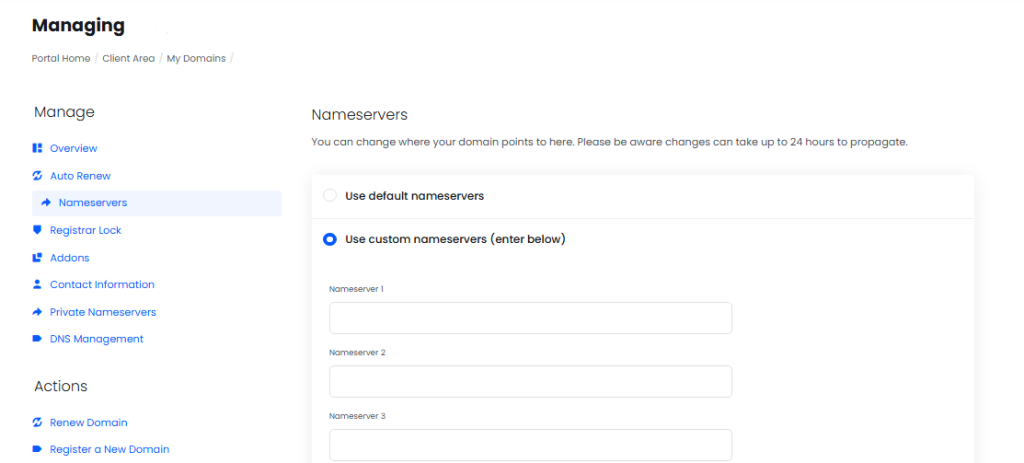Screen dimensions: 1024x463
Task: Click the Contact Information person icon
Action: pyautogui.click(x=37, y=285)
